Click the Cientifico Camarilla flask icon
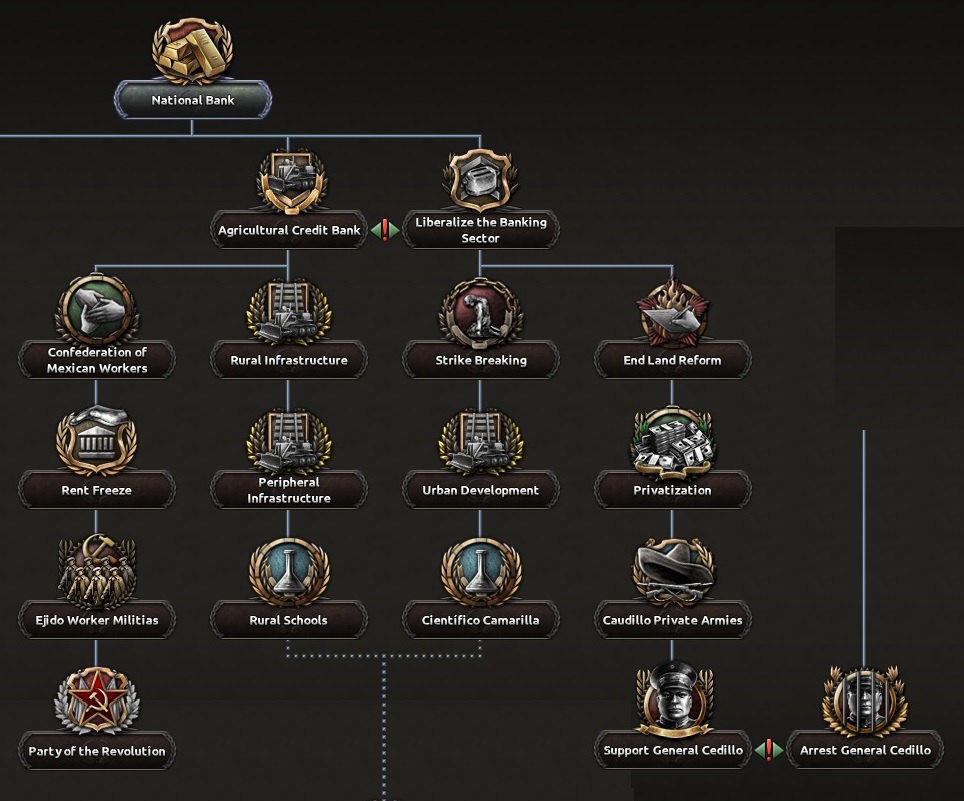This screenshot has height=801, width=964. [480, 572]
